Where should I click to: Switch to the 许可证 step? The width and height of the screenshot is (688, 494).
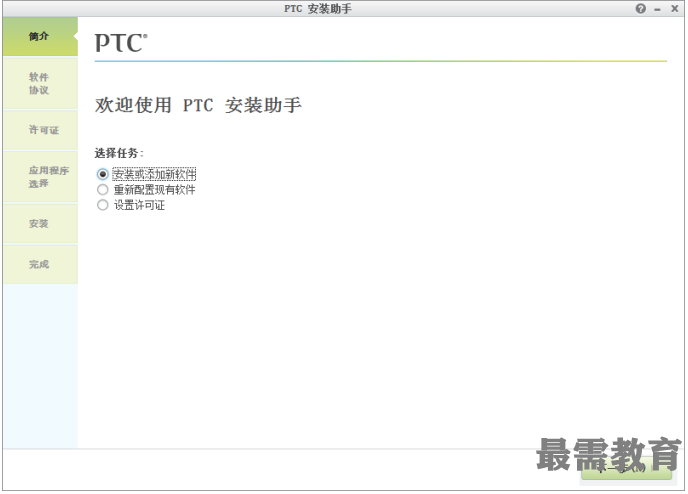click(40, 130)
